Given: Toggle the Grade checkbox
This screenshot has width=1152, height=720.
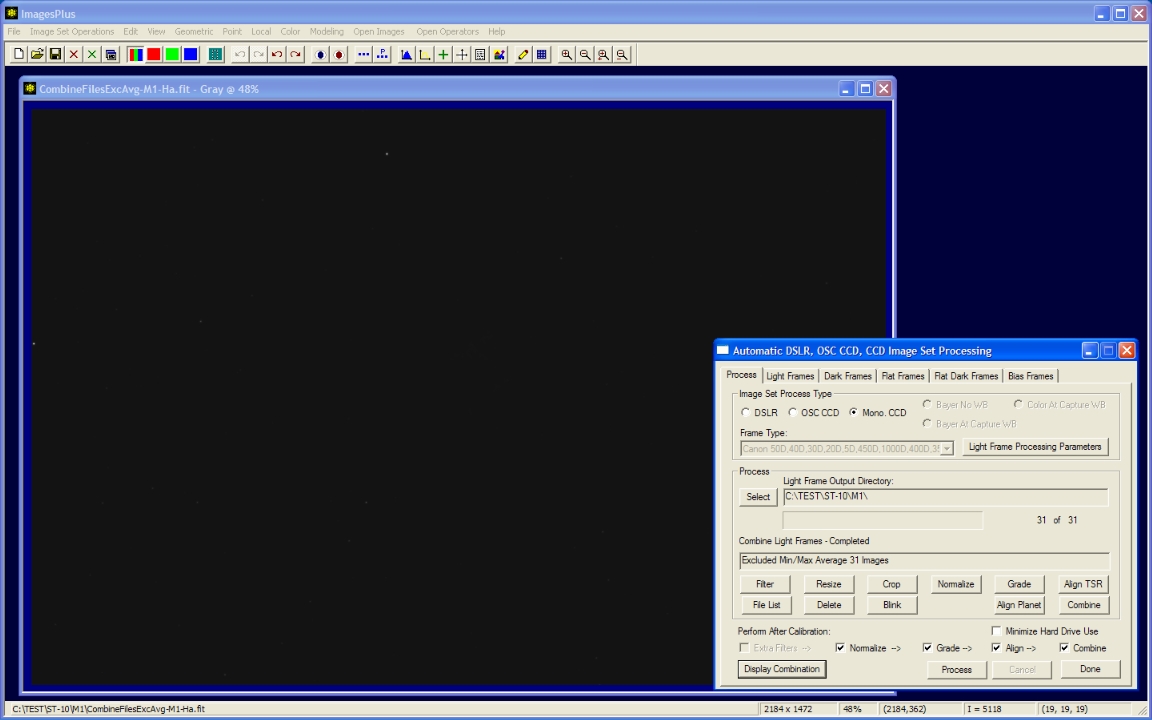Looking at the screenshot, I should point(927,648).
